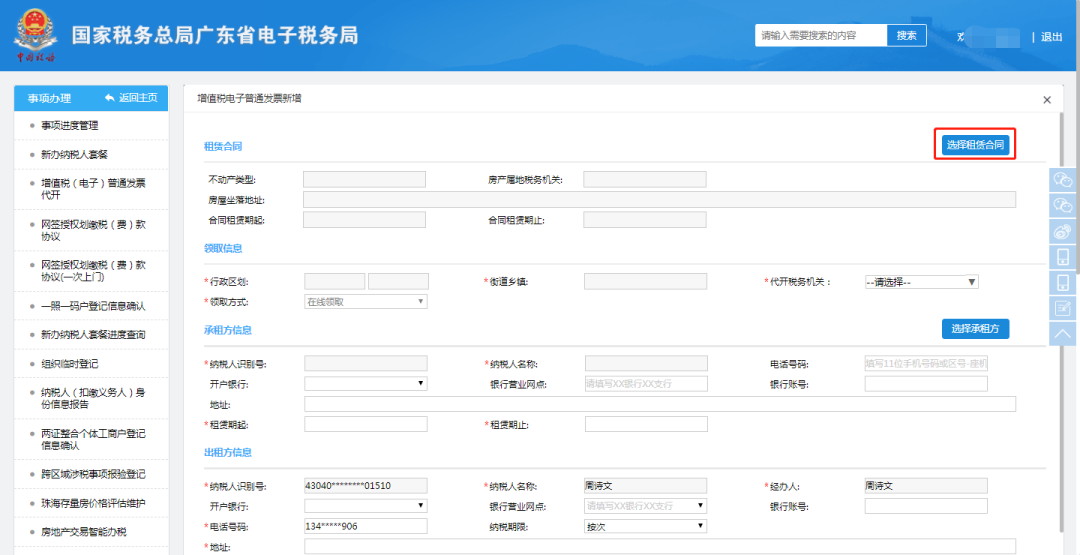Screen dimensions: 1080x555
Task: Expand the lessor's 开户银行 dropdown
Action: click(x=366, y=506)
